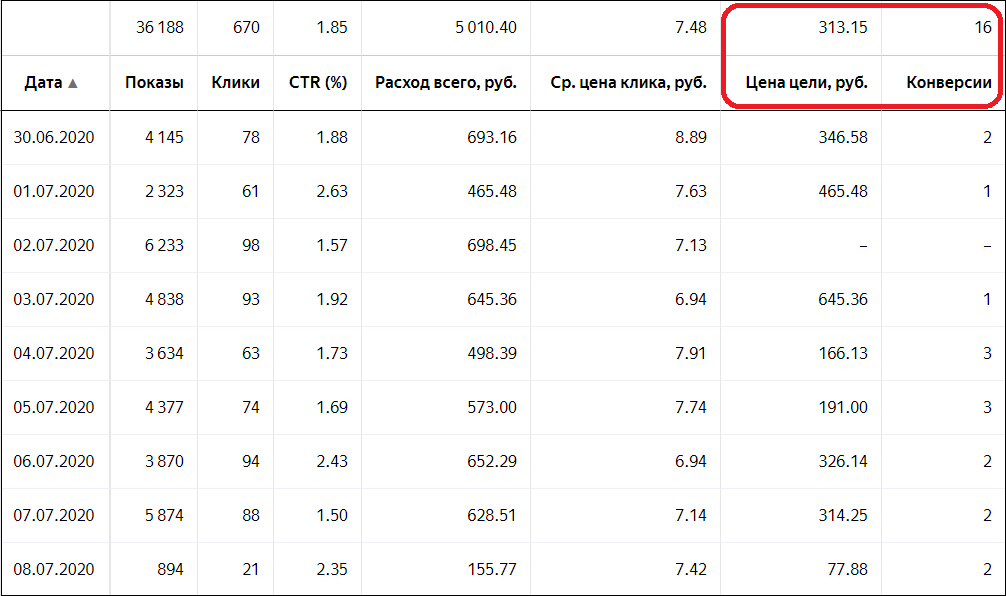
Task: Click the Цена цели, руб. header
Action: pos(806,83)
